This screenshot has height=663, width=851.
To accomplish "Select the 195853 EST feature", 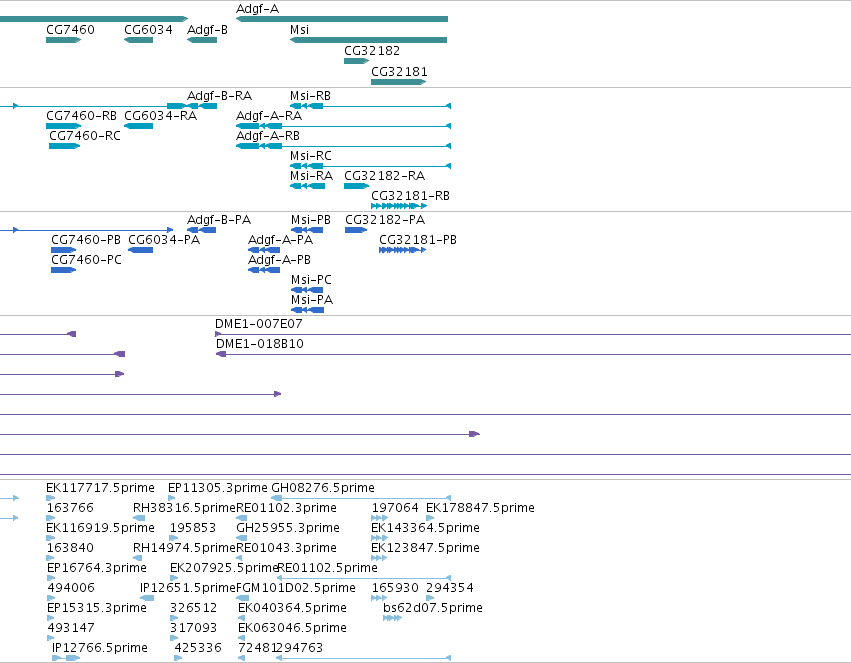I will (x=174, y=538).
